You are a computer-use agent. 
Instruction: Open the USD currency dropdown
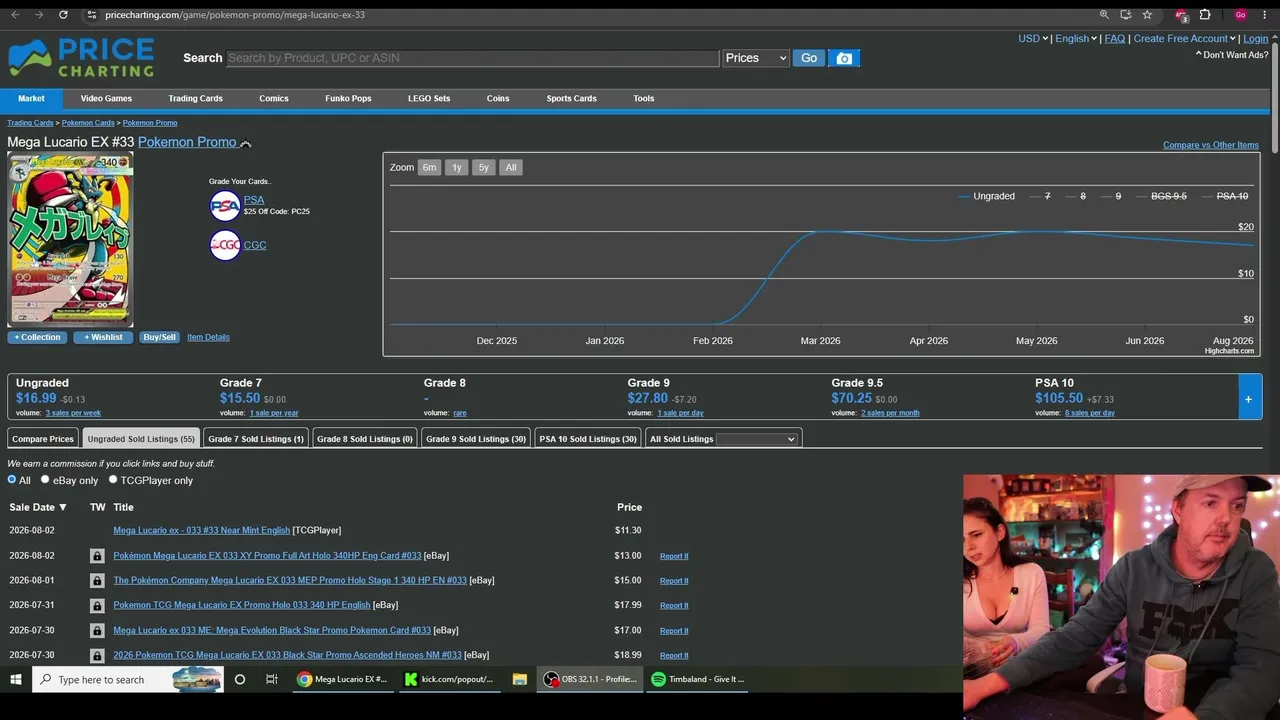pyautogui.click(x=1033, y=39)
